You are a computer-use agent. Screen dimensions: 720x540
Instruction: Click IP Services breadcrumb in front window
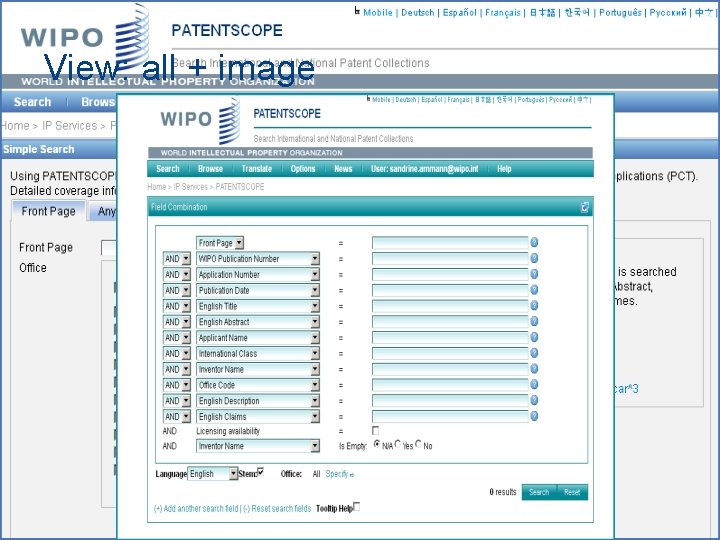click(191, 187)
